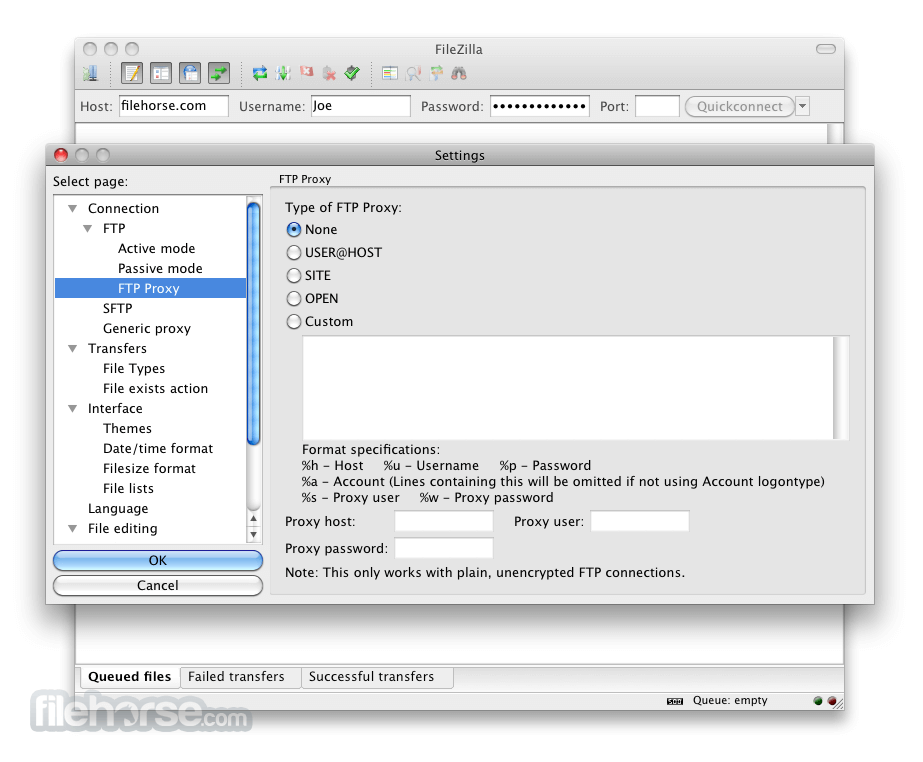Open directory listing filters icon
The width and height of the screenshot is (923, 762).
point(390,74)
